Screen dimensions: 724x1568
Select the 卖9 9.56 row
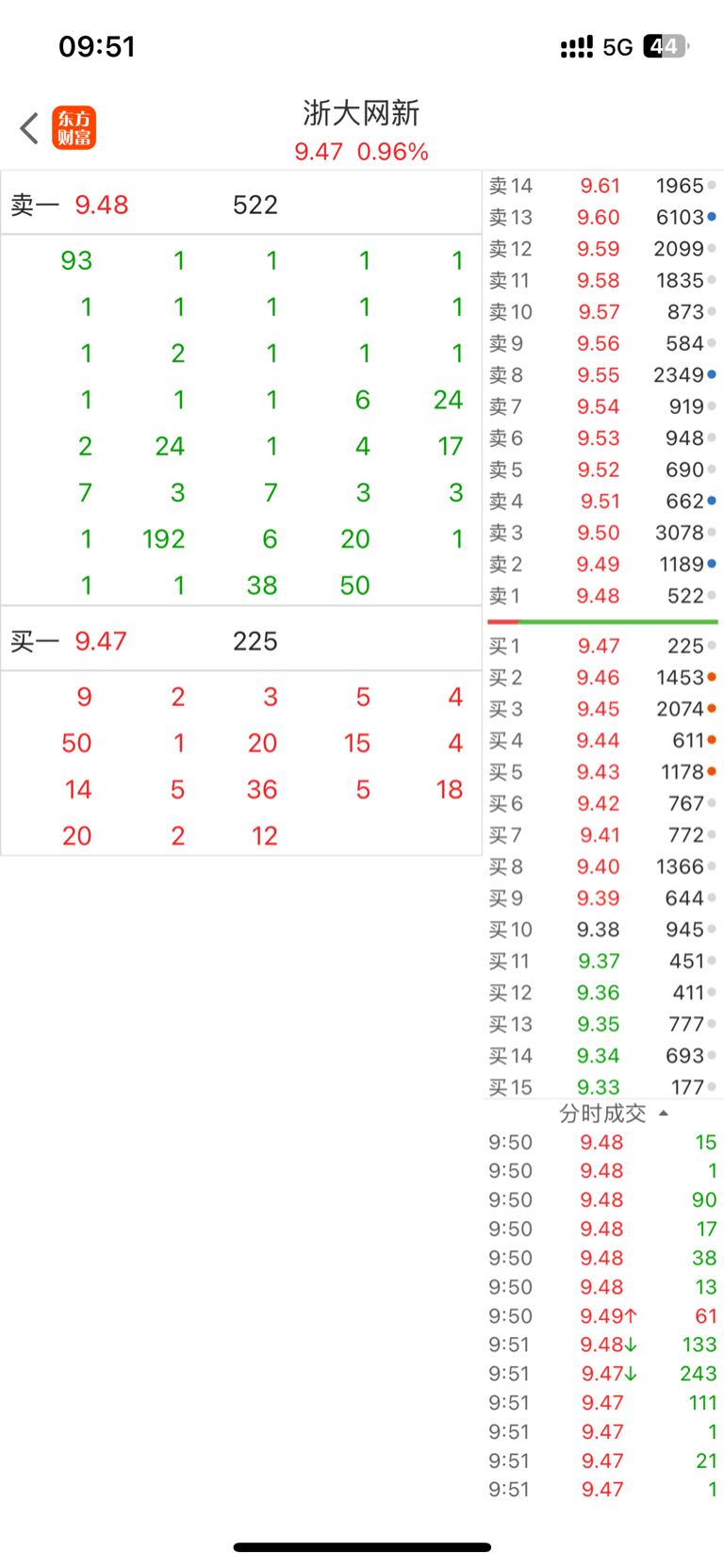pos(603,343)
